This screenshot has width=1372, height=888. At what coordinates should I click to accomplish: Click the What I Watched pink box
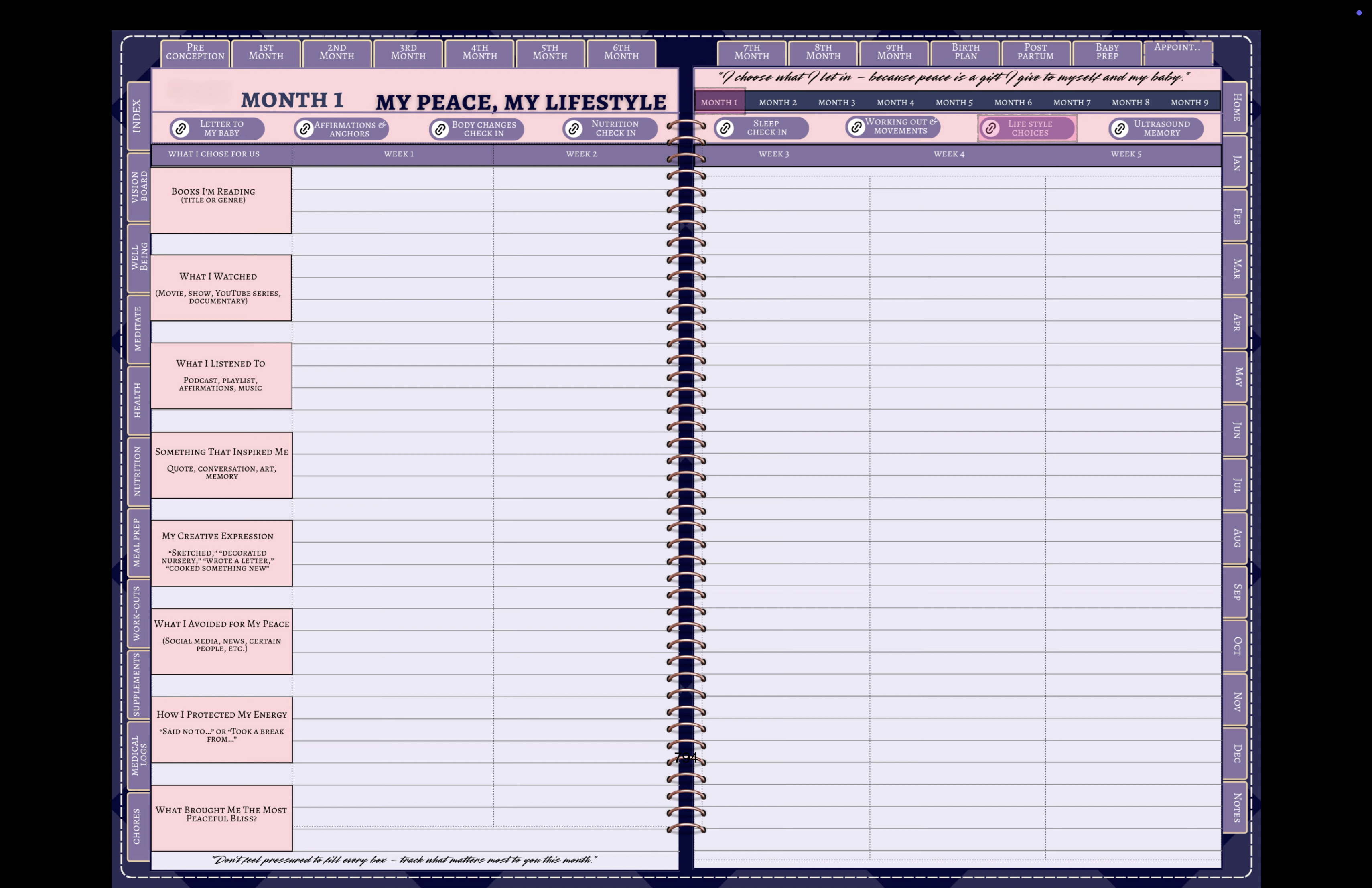(x=221, y=288)
